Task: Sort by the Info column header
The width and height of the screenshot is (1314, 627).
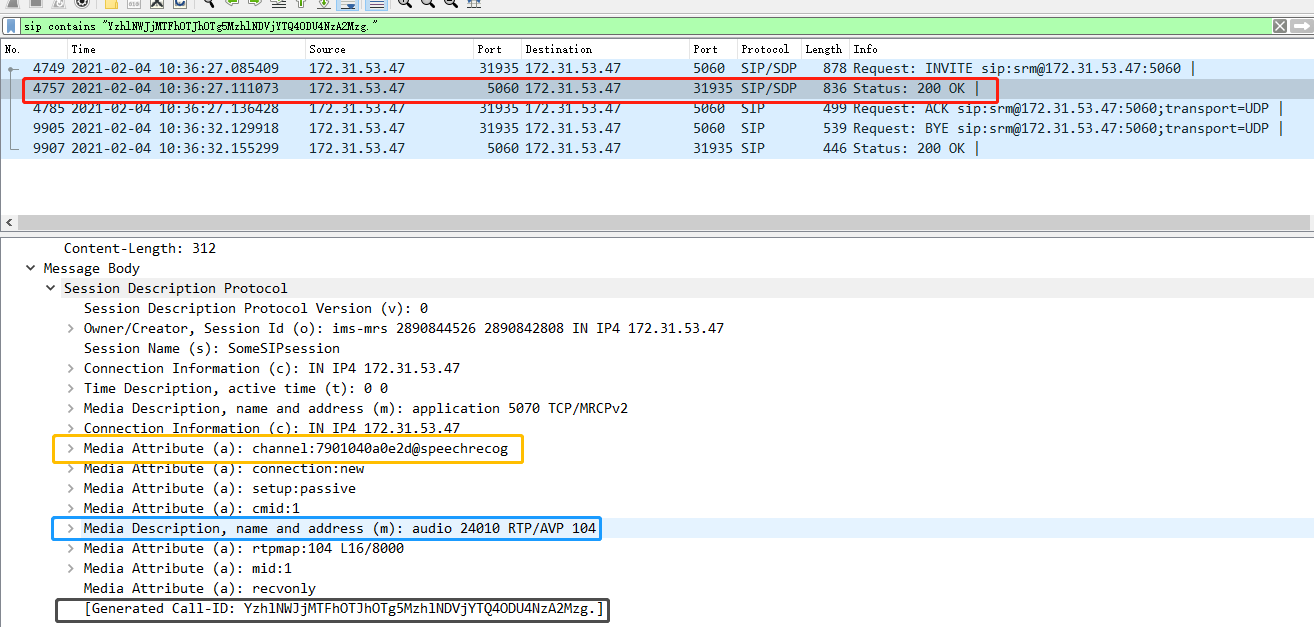Action: coord(1081,49)
